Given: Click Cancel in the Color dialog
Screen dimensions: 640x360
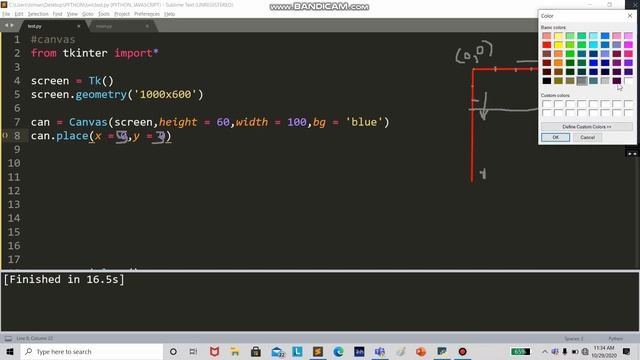Looking at the screenshot, I should tap(587, 138).
